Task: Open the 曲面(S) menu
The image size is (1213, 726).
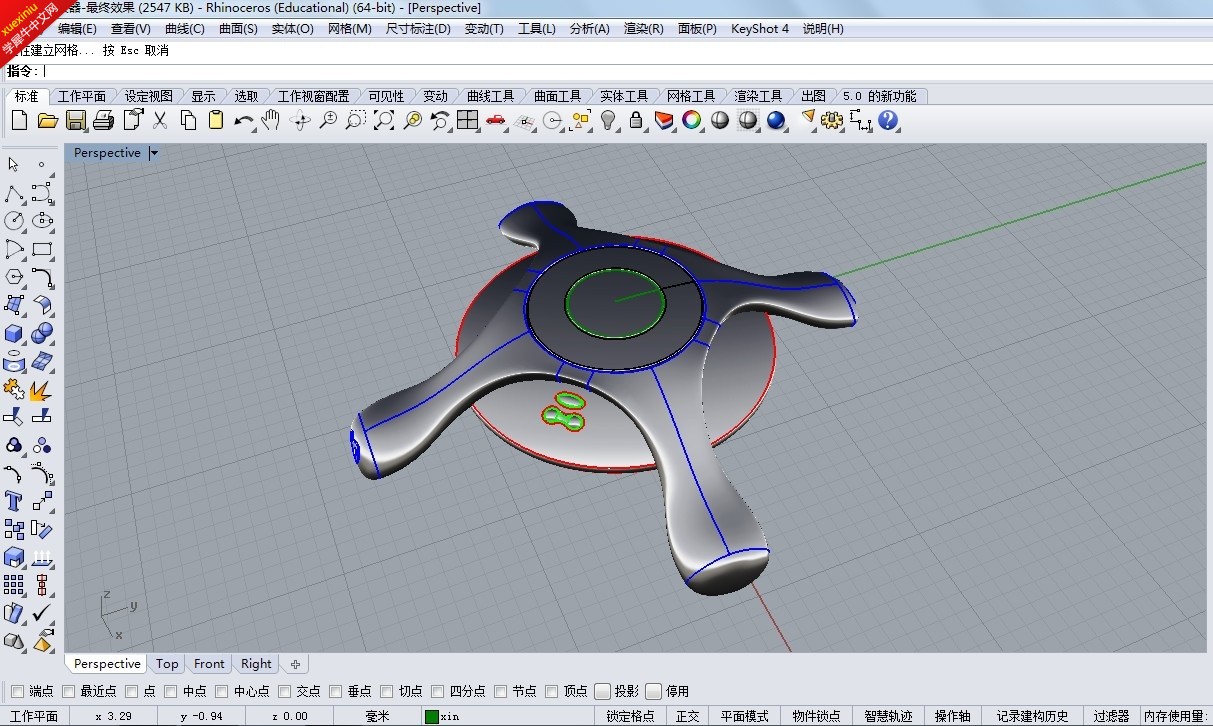Action: click(x=238, y=29)
